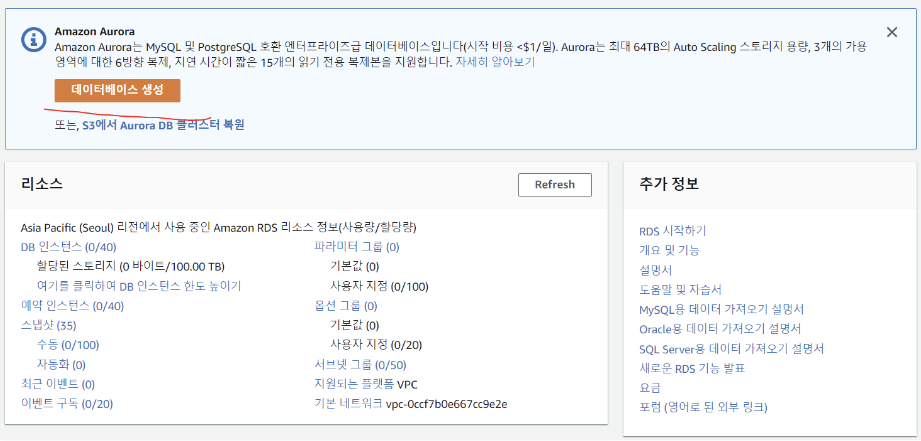The image size is (921, 441).
Task: Open 파라미터 그룹 (0) link
Action: pos(357,247)
